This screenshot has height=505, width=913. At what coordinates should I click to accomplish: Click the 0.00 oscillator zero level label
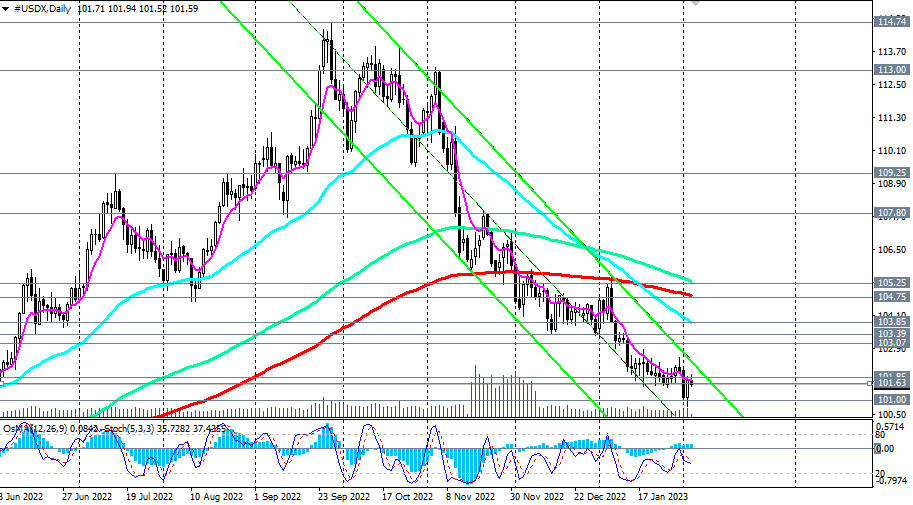(x=885, y=449)
